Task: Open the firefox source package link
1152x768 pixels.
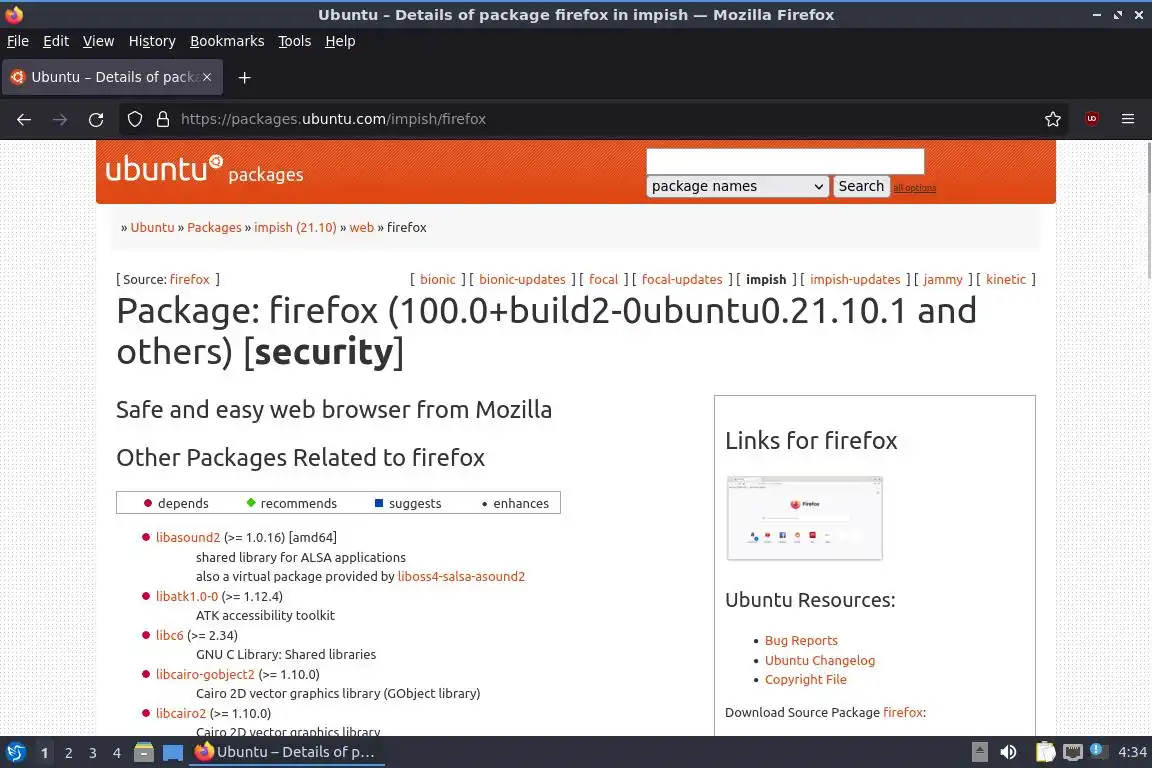Action: click(190, 279)
